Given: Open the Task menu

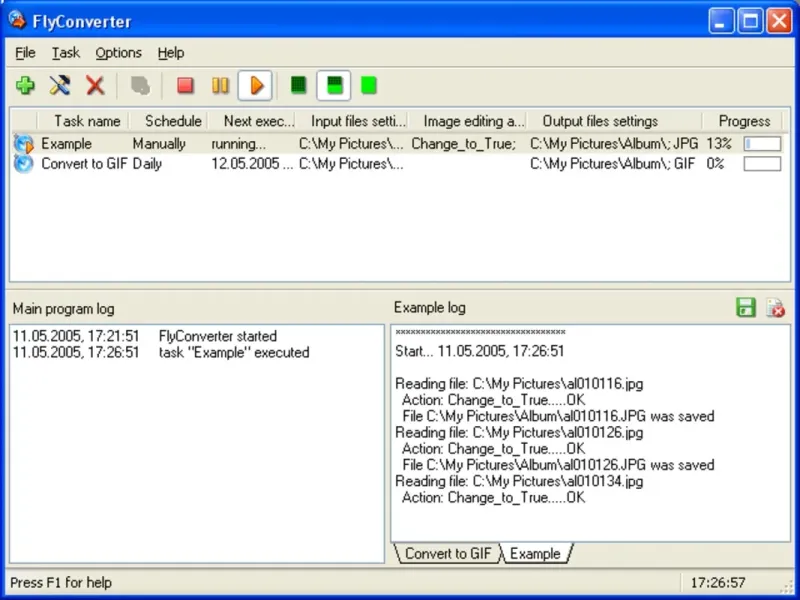Looking at the screenshot, I should click(66, 53).
